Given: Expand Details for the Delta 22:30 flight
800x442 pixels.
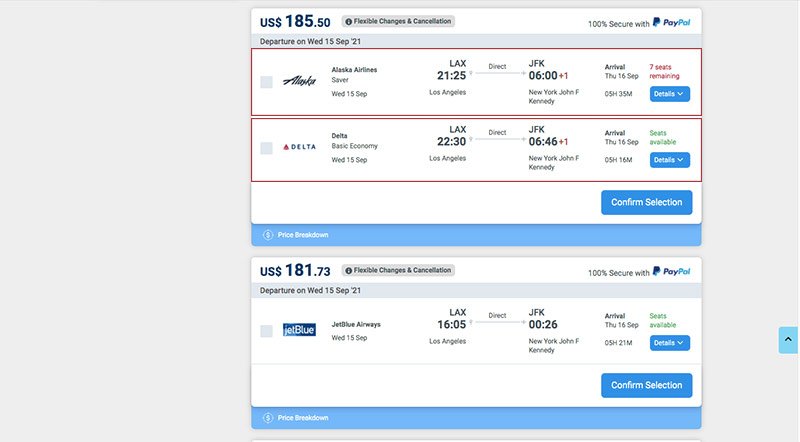Looking at the screenshot, I should pyautogui.click(x=669, y=159).
